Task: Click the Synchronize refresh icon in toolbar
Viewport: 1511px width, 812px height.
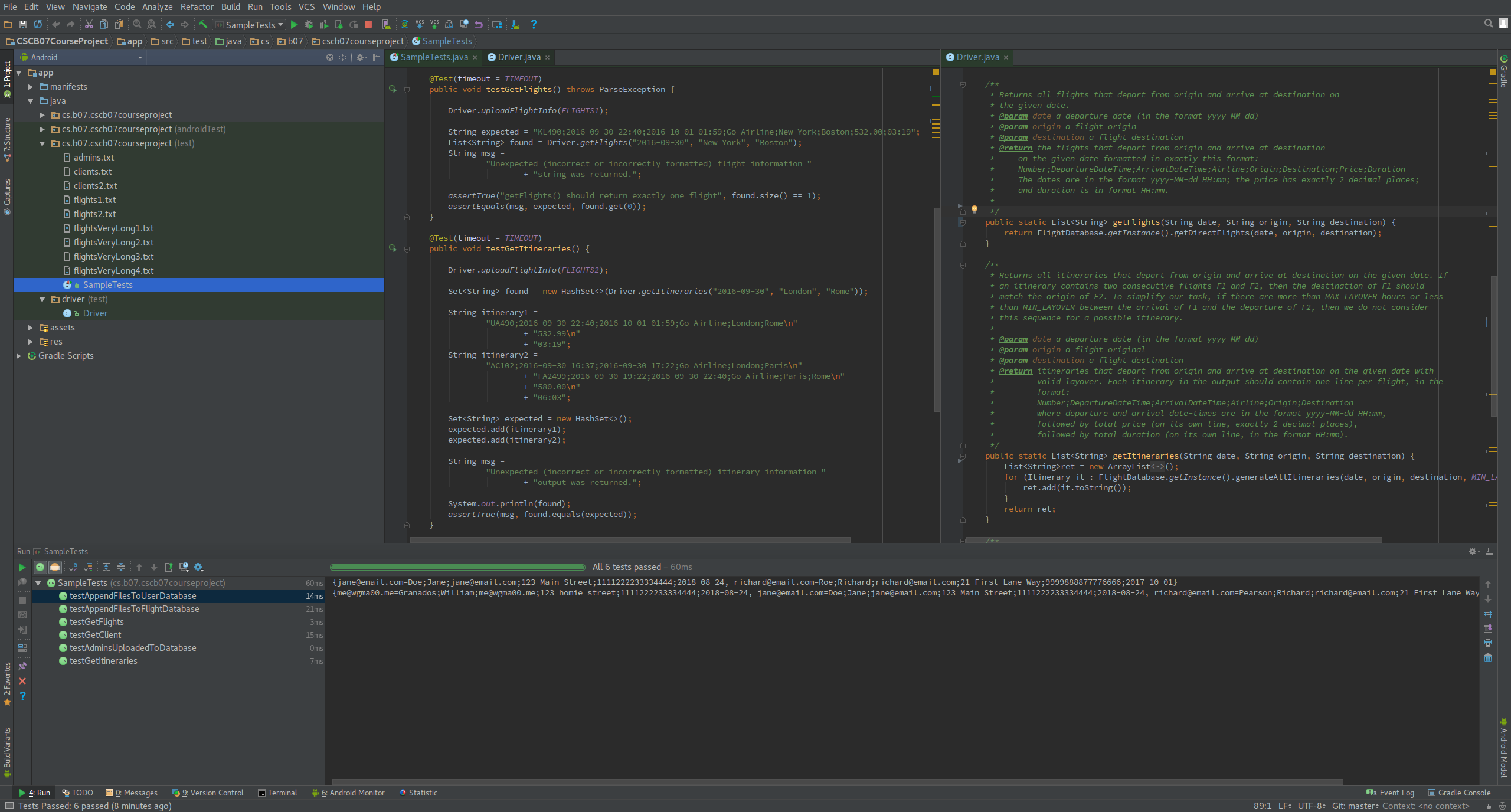Action: pyautogui.click(x=38, y=25)
